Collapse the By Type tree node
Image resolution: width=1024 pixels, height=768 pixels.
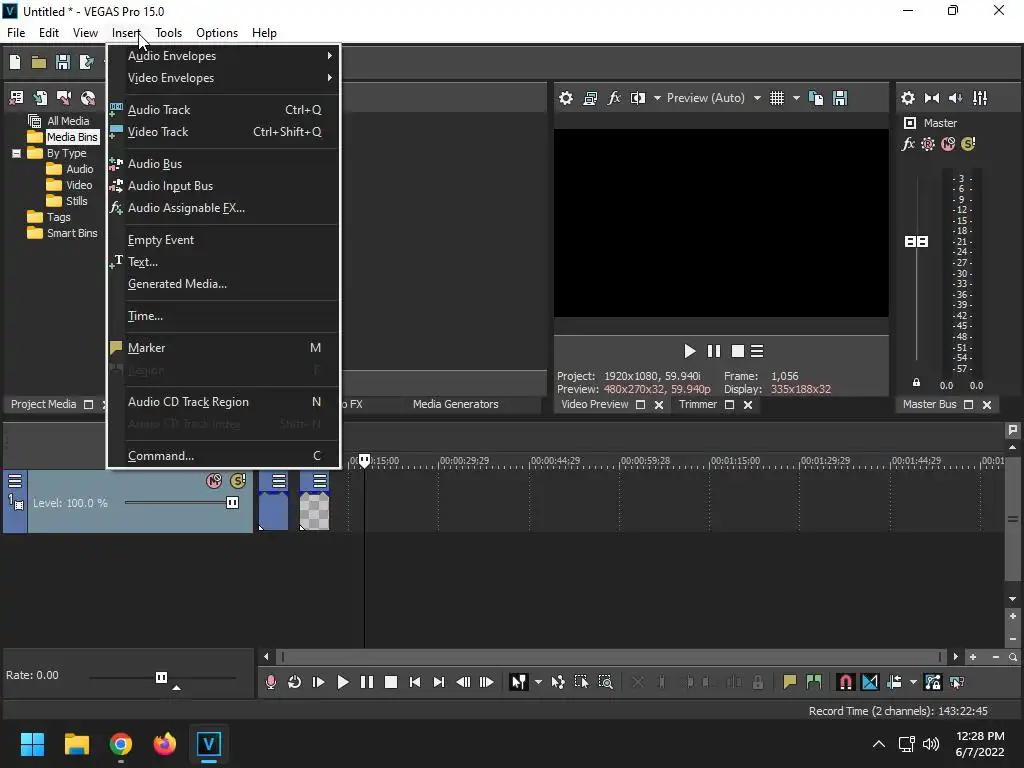16,153
